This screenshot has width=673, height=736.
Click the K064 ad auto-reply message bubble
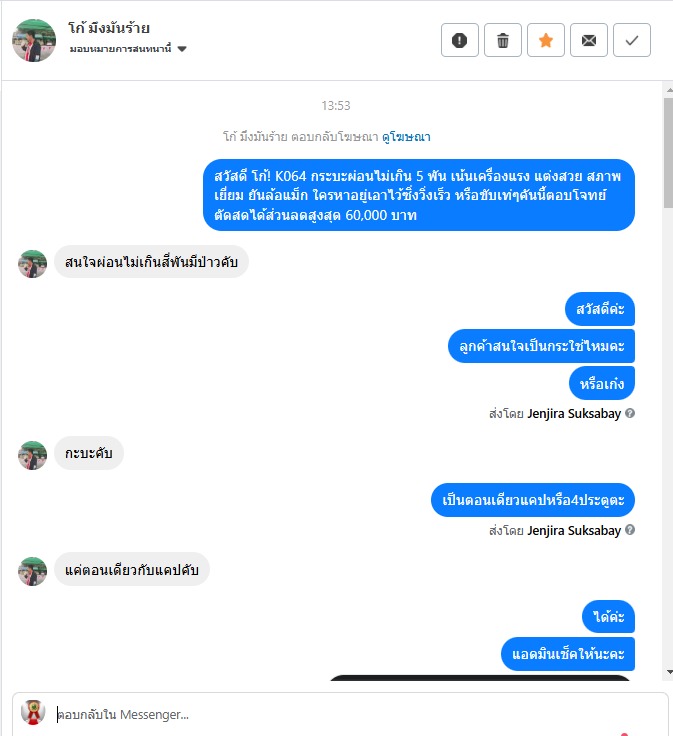pyautogui.click(x=419, y=195)
